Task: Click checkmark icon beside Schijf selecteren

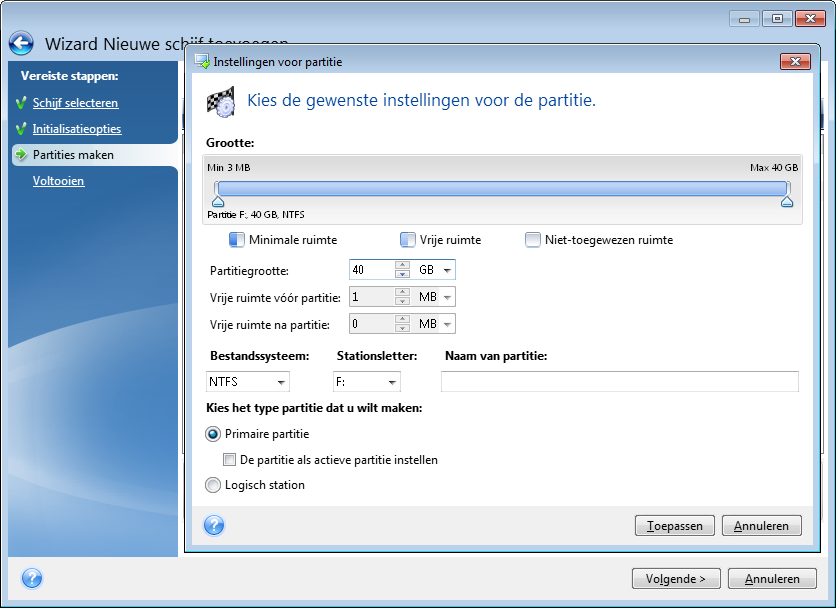Action: [21, 102]
